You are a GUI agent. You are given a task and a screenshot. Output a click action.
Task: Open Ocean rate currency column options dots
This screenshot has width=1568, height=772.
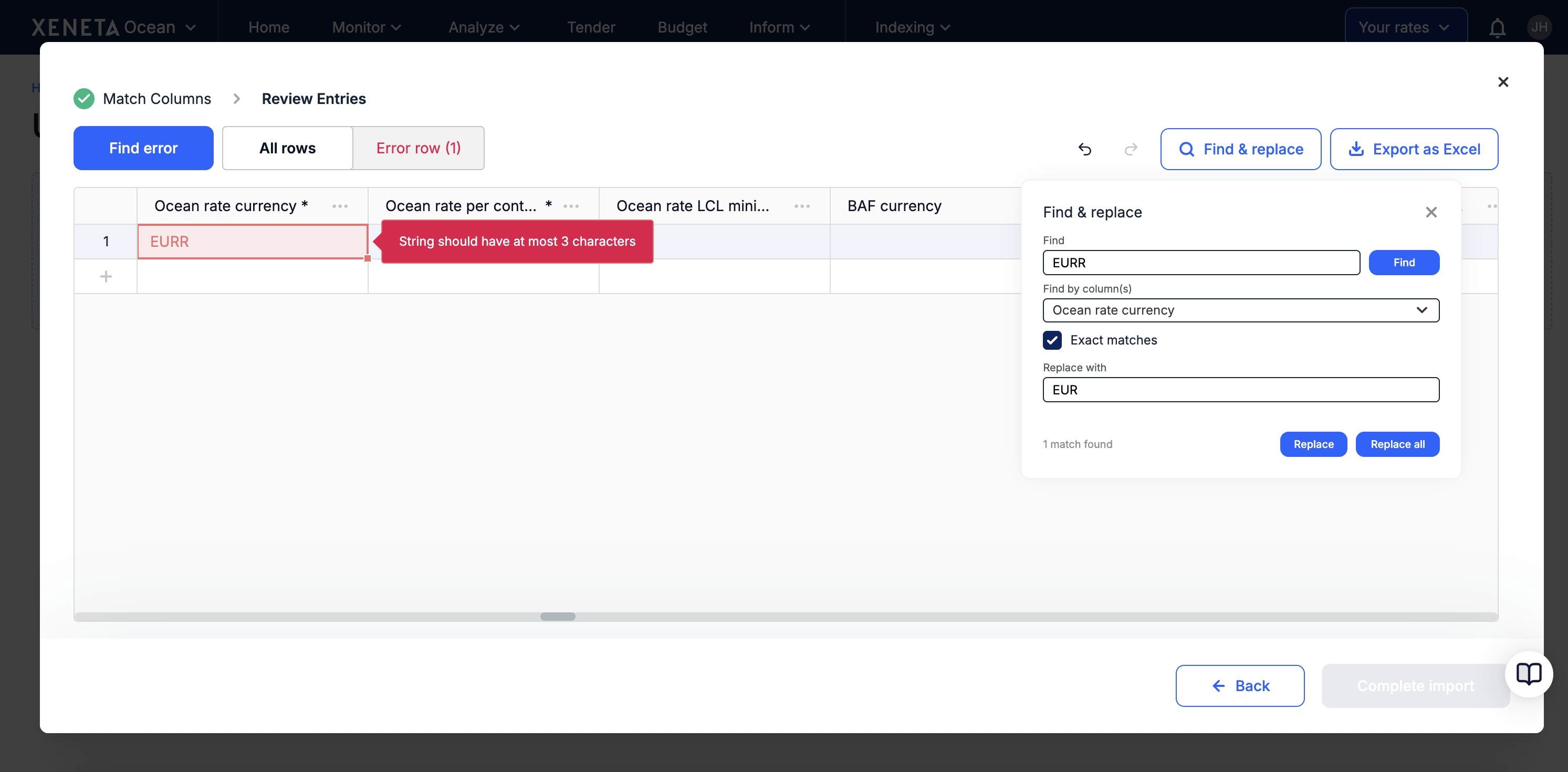(340, 206)
